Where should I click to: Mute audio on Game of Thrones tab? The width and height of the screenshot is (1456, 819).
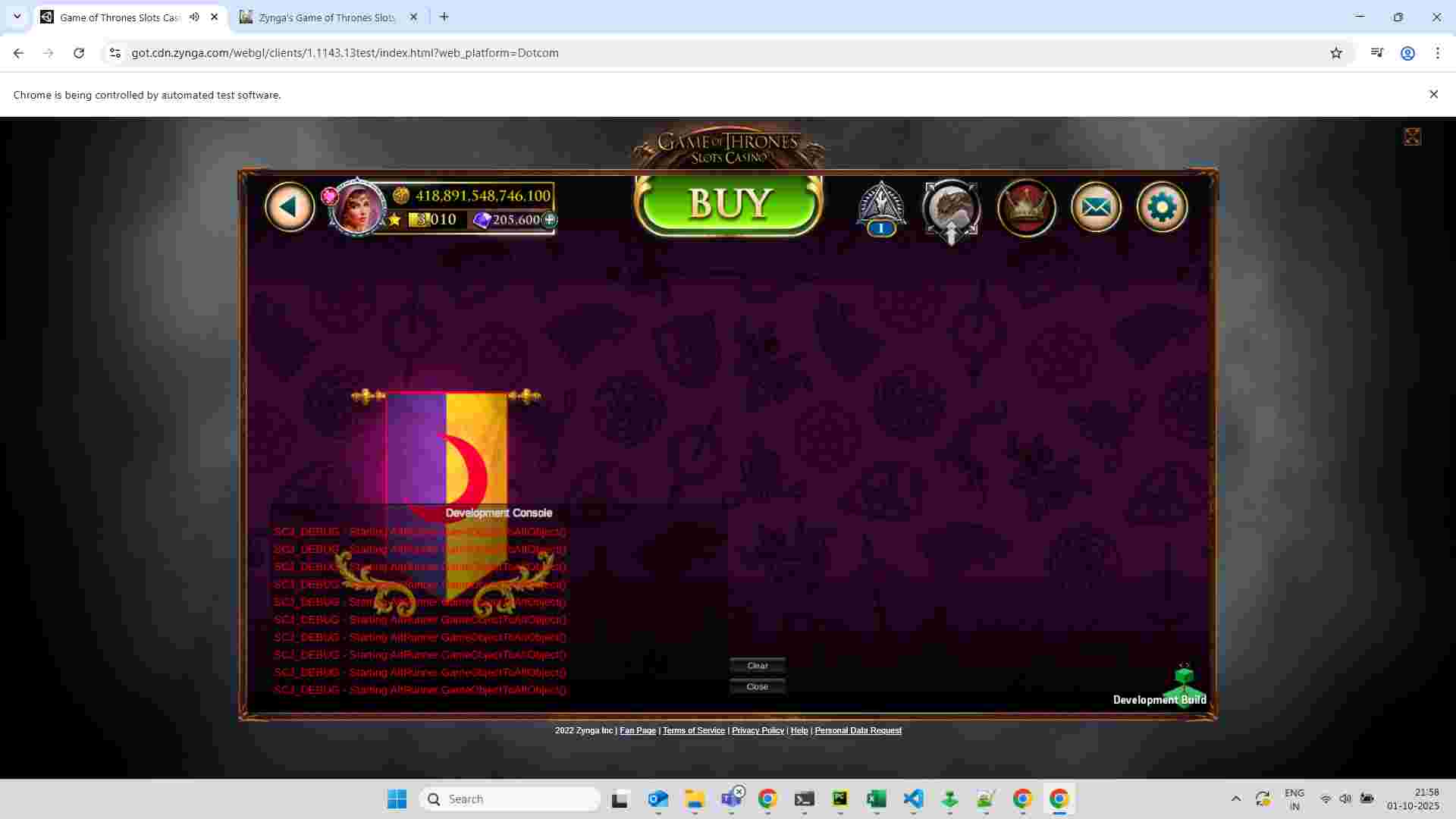click(x=194, y=17)
